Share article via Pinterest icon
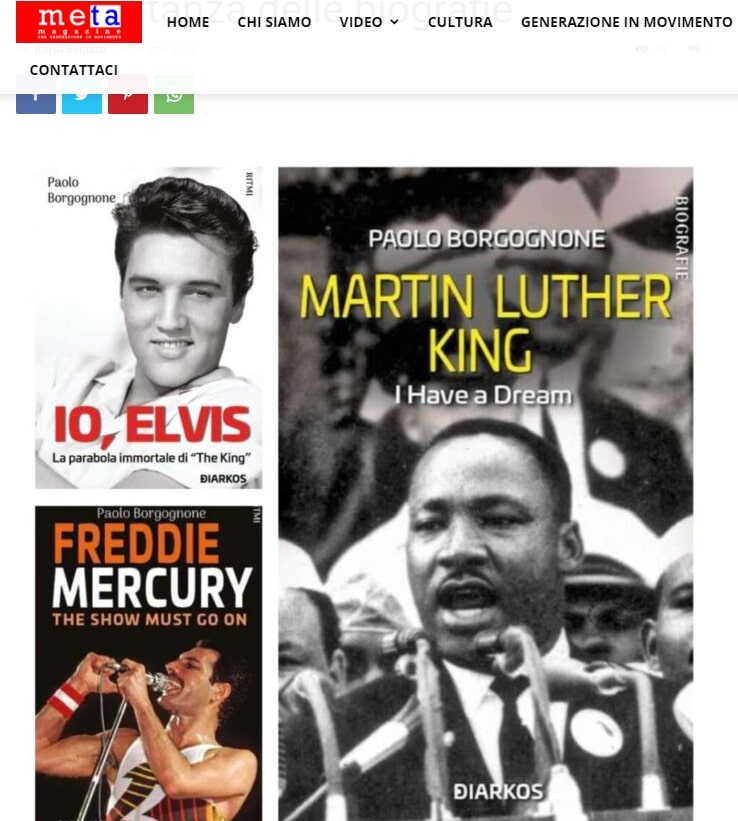 pyautogui.click(x=128, y=94)
